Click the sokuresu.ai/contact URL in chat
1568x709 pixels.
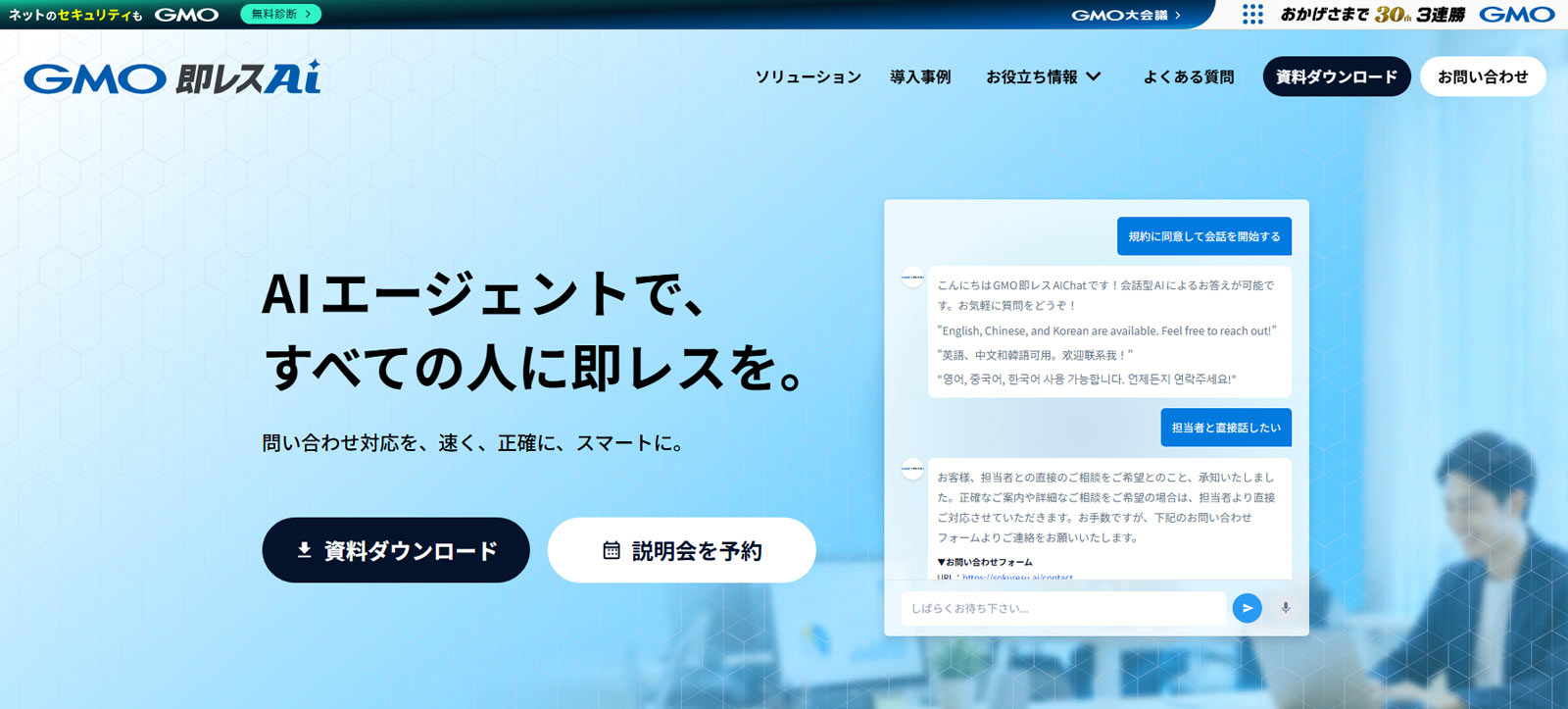point(1017,578)
